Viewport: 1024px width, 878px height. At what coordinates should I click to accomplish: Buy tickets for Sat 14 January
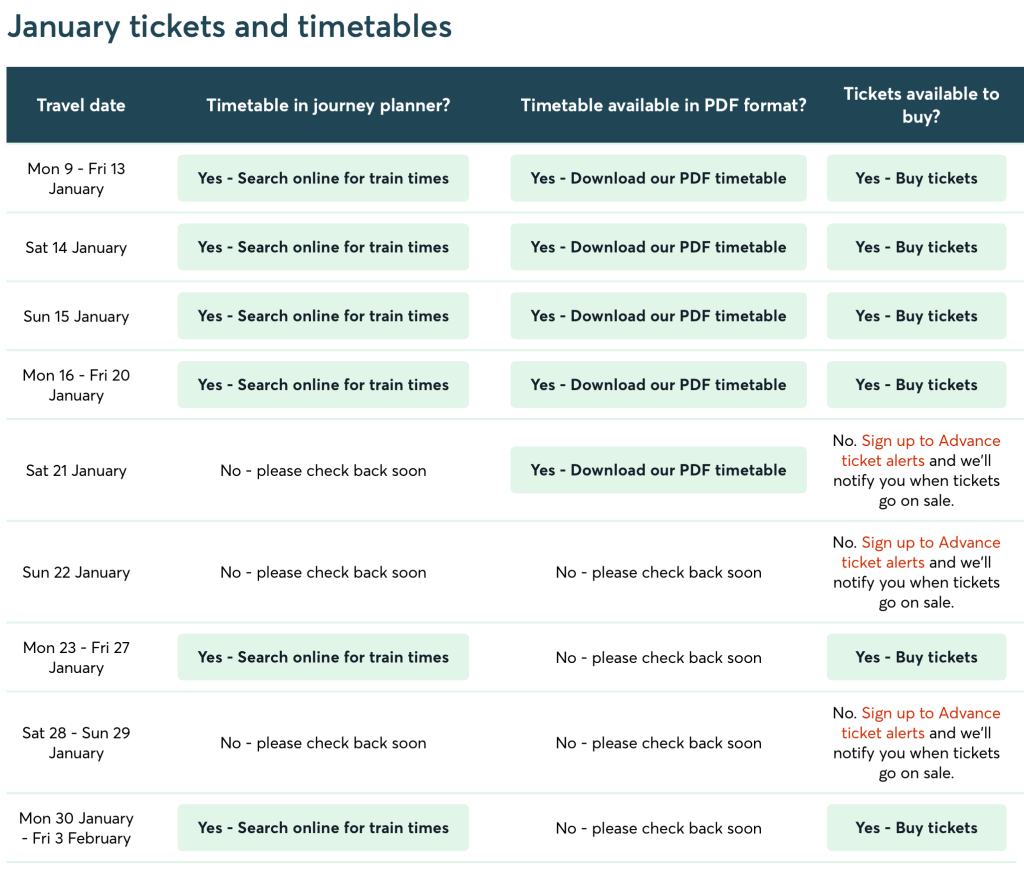click(x=916, y=247)
